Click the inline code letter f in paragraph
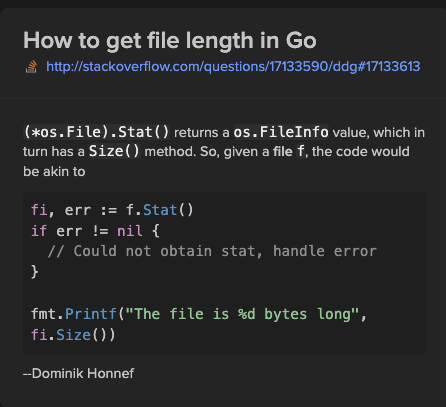The height and width of the screenshot is (407, 446). click(x=301, y=151)
